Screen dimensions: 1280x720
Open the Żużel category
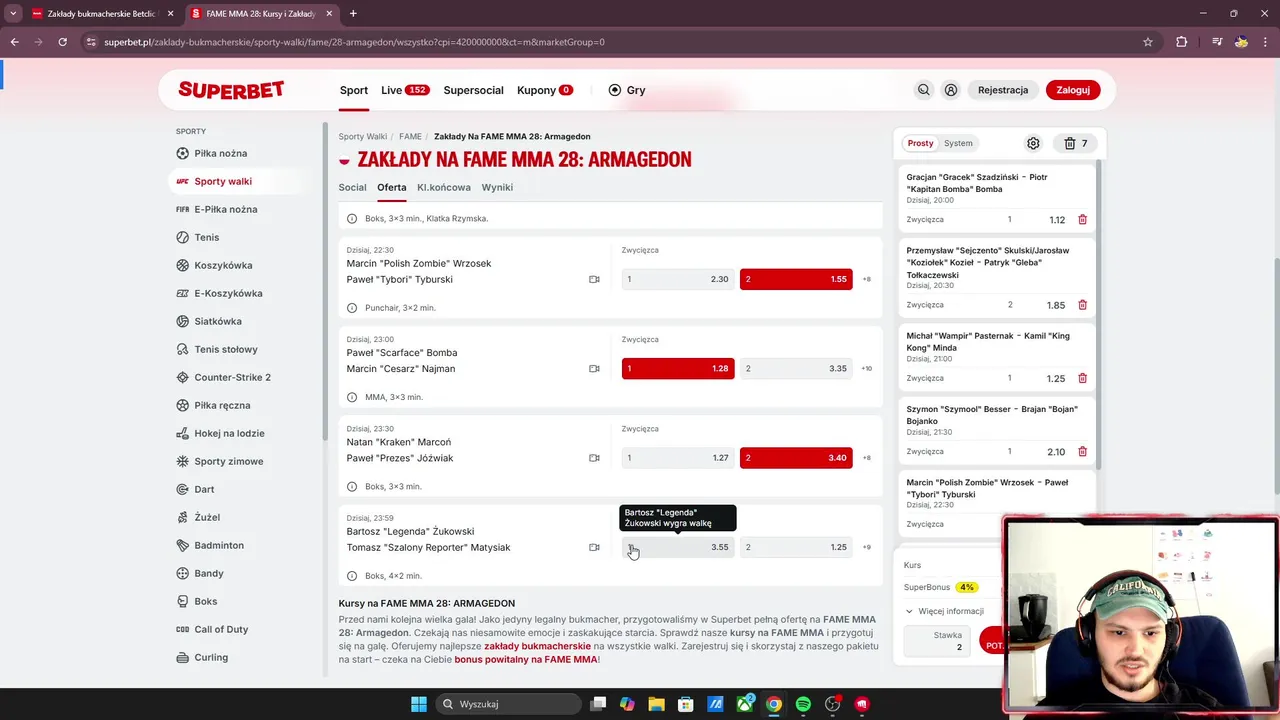pyautogui.click(x=198, y=517)
